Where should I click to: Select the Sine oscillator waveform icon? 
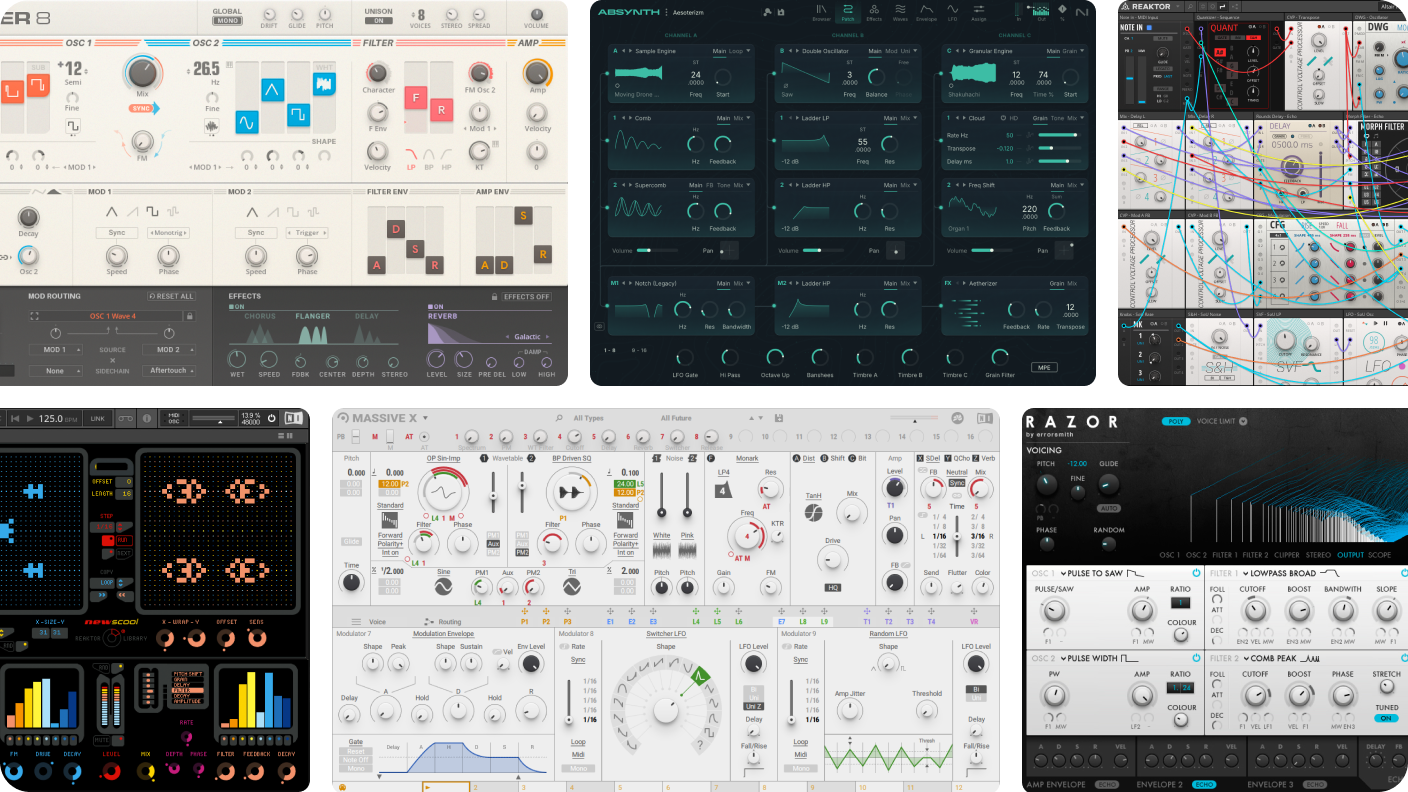tap(443, 588)
